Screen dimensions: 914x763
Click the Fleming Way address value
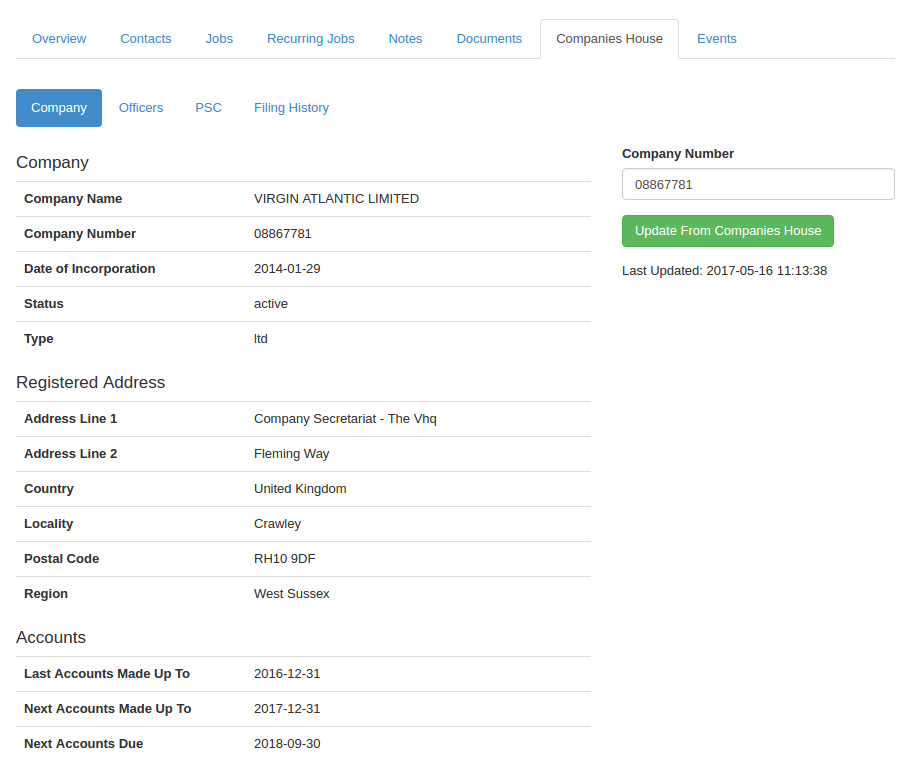pos(291,453)
